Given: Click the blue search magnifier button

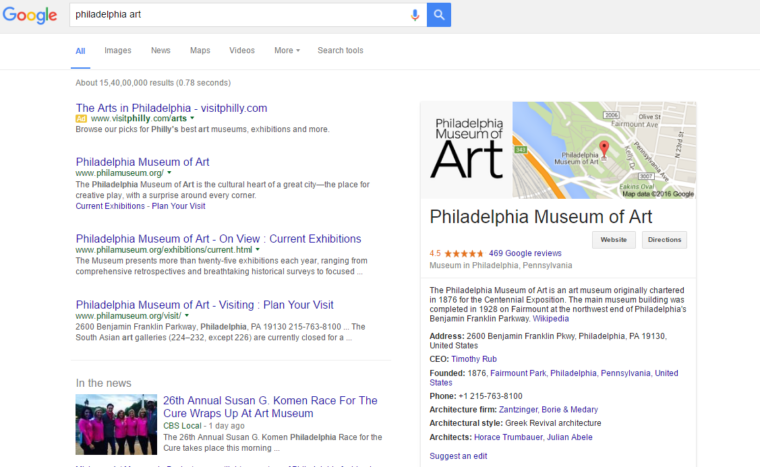Looking at the screenshot, I should pos(439,15).
